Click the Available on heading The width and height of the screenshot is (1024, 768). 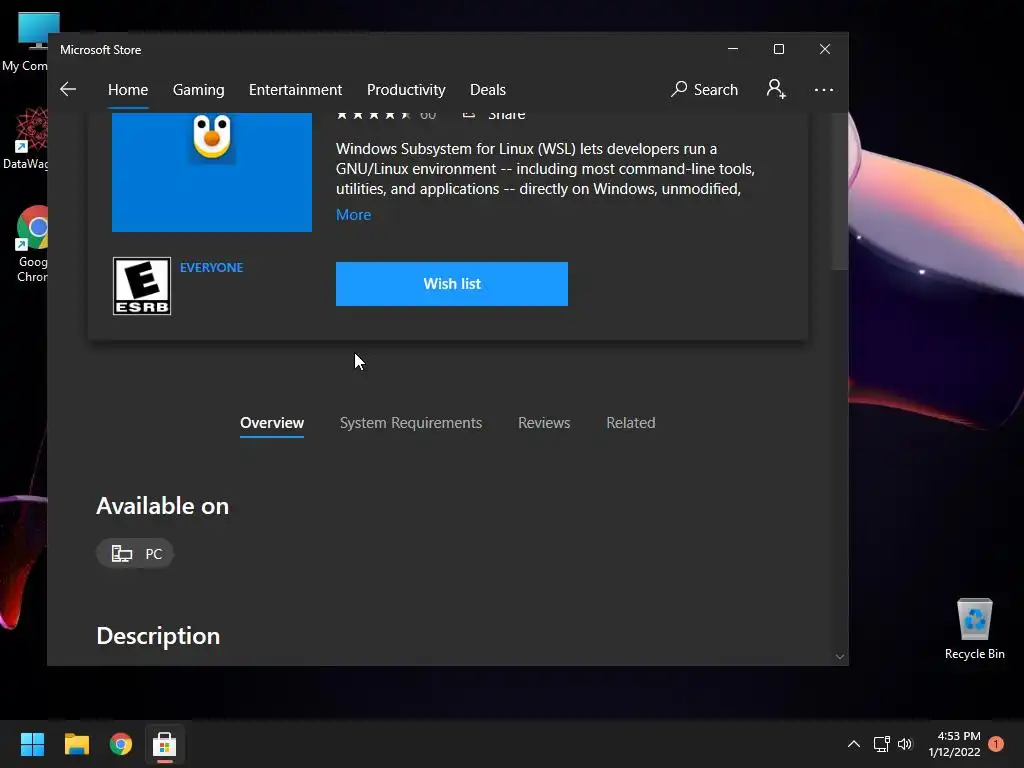[x=163, y=506]
